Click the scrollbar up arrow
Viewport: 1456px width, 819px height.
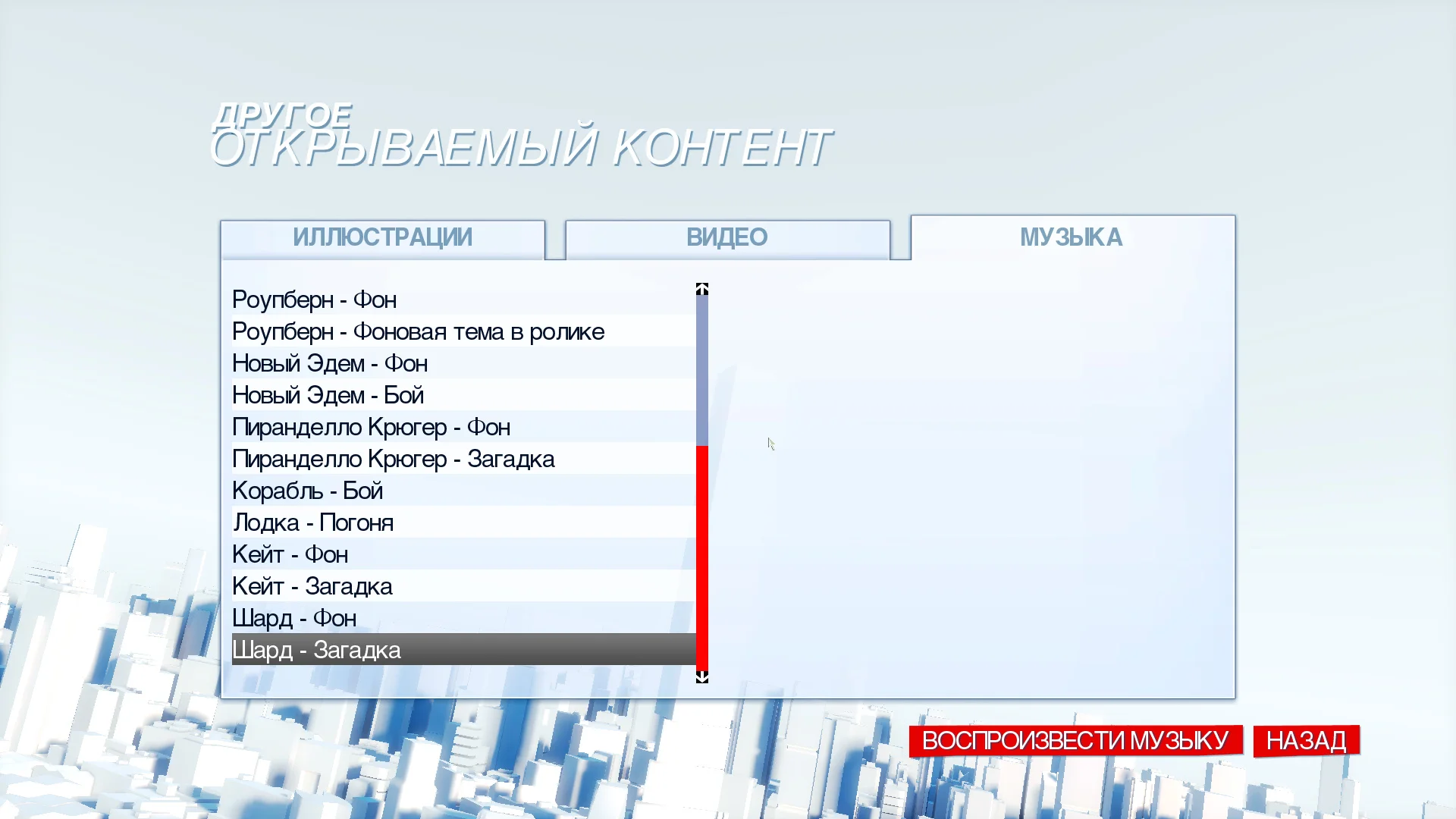click(x=702, y=289)
